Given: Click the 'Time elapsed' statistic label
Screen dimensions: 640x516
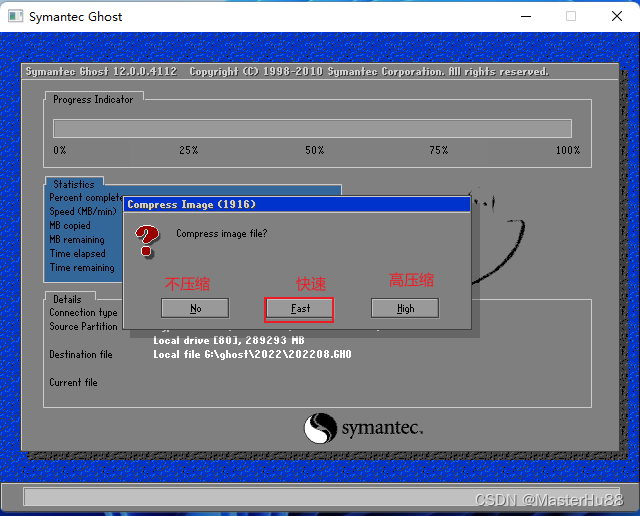Looking at the screenshot, I should tap(78, 254).
